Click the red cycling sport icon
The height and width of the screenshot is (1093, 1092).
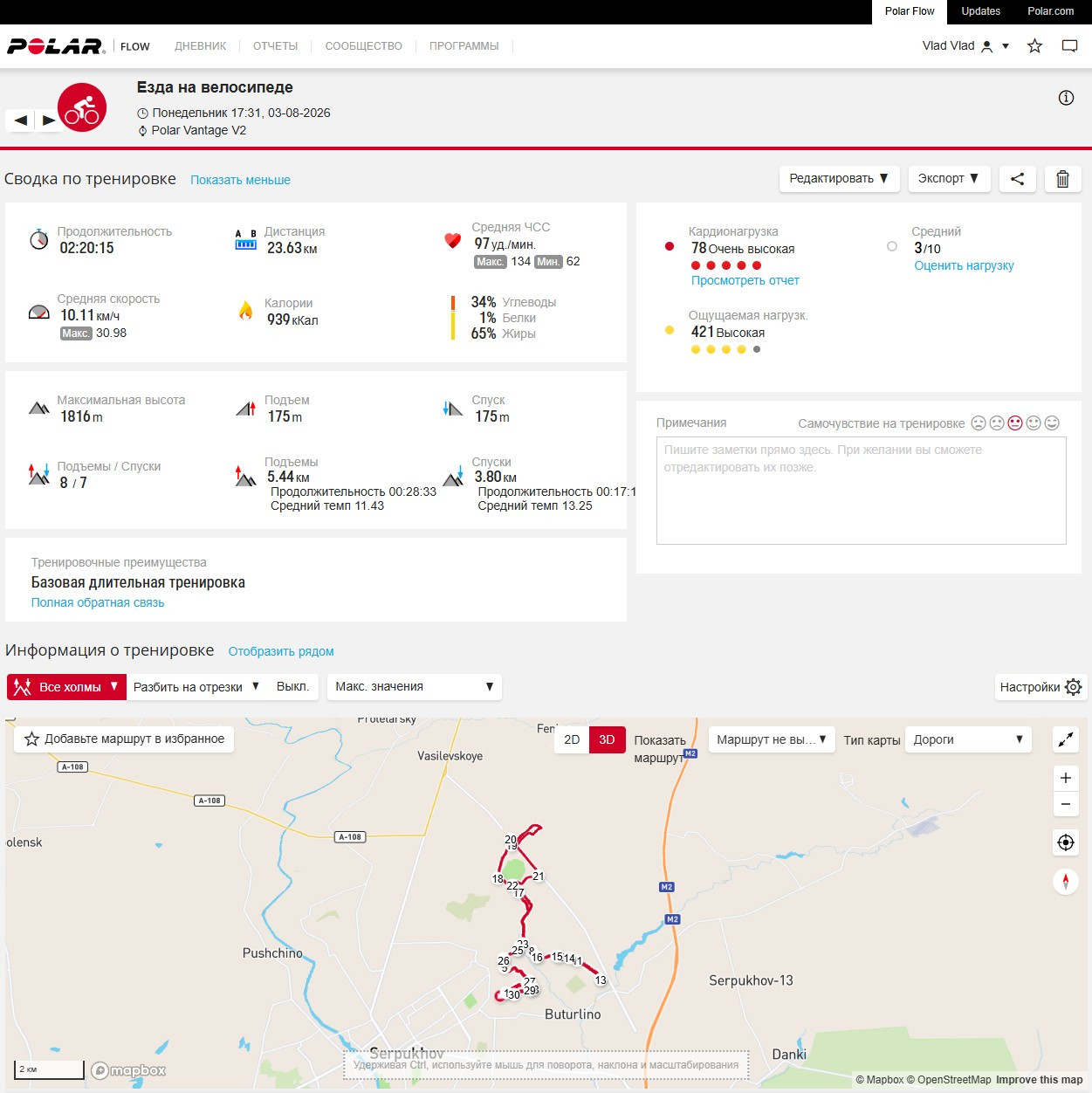[82, 107]
